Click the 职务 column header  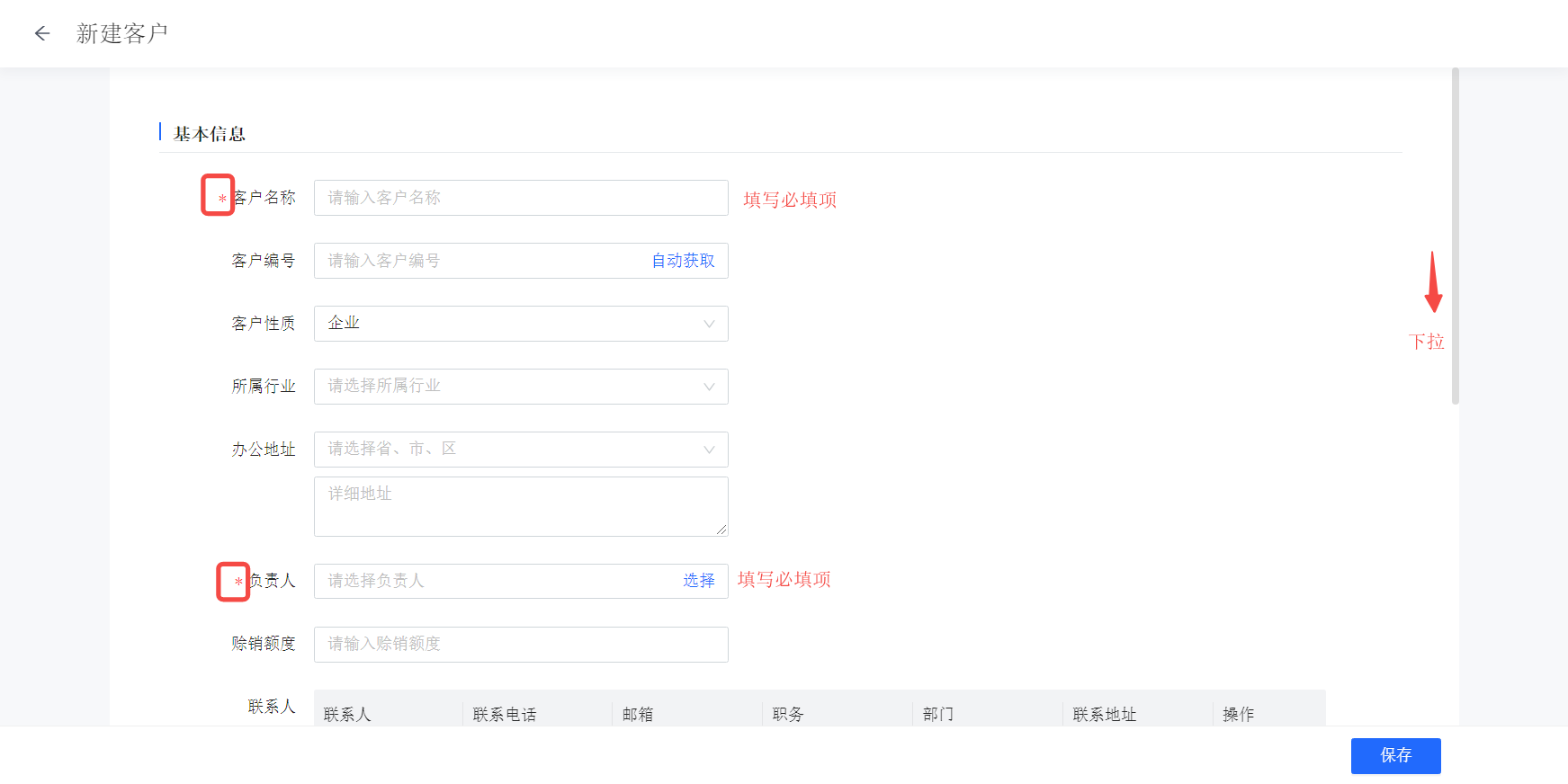pyautogui.click(x=788, y=715)
